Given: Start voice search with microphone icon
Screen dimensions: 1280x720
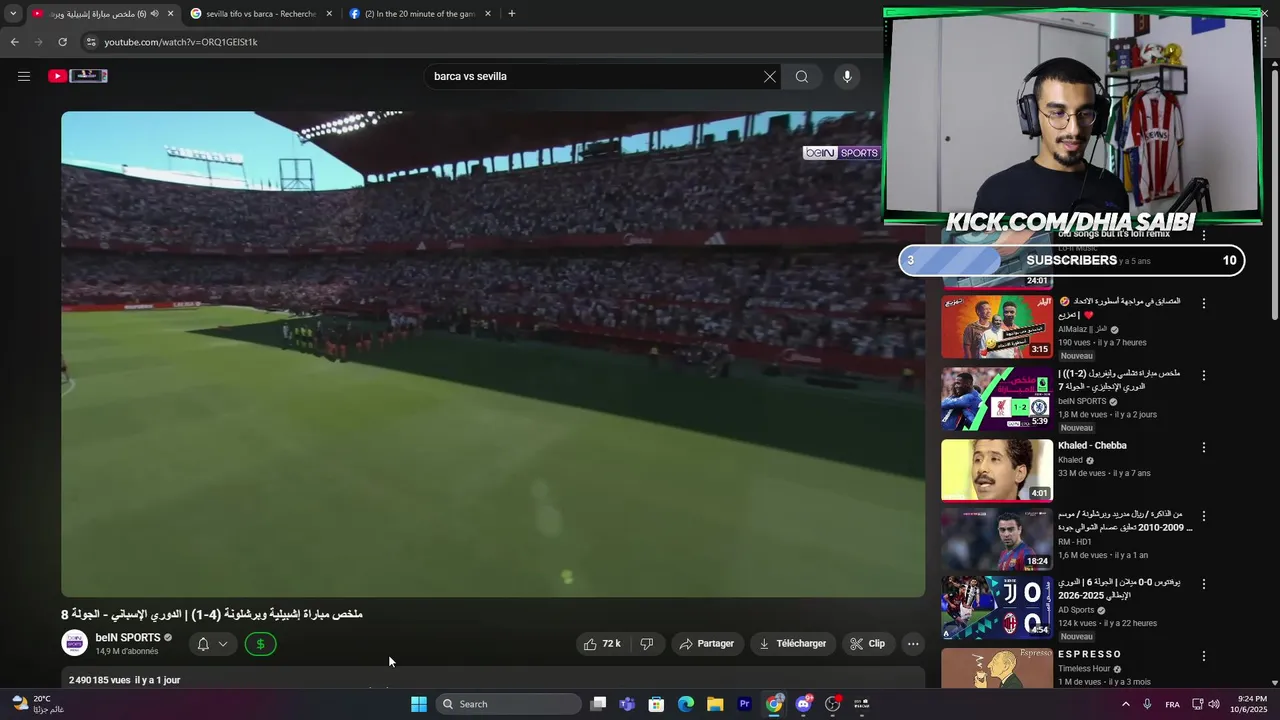Looking at the screenshot, I should 847,77.
